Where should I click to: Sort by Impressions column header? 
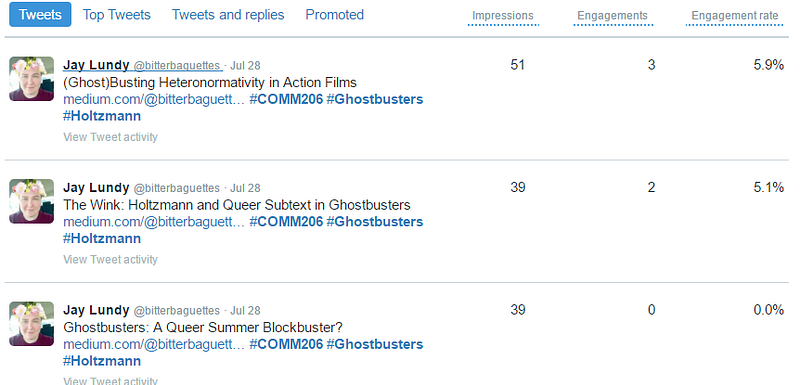pyautogui.click(x=503, y=16)
